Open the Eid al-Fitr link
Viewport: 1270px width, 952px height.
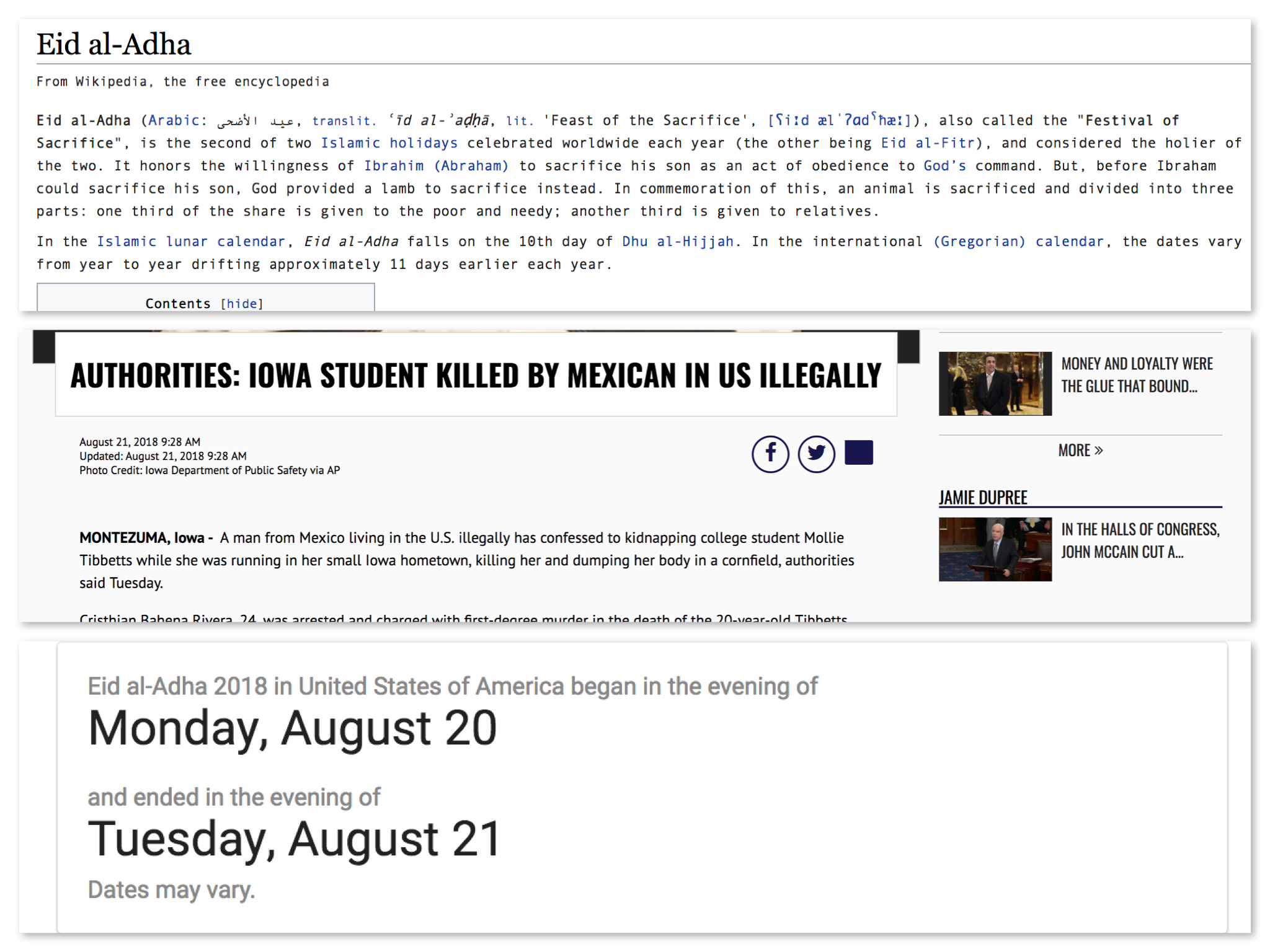point(928,143)
